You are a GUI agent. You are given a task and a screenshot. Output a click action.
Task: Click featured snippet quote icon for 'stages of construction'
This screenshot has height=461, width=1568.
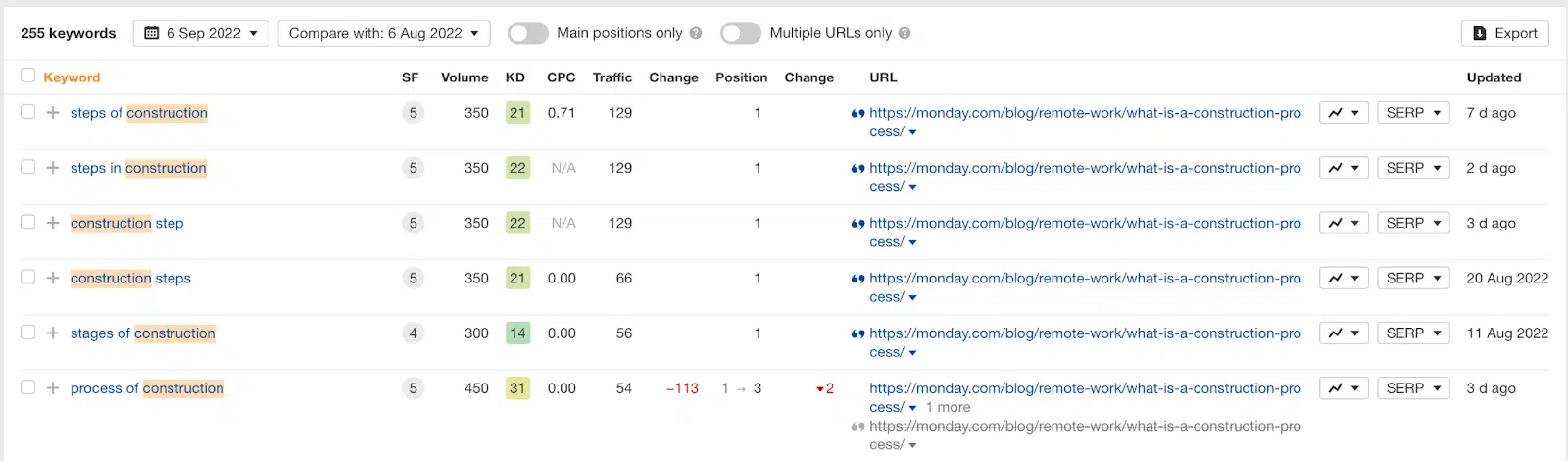pos(857,334)
